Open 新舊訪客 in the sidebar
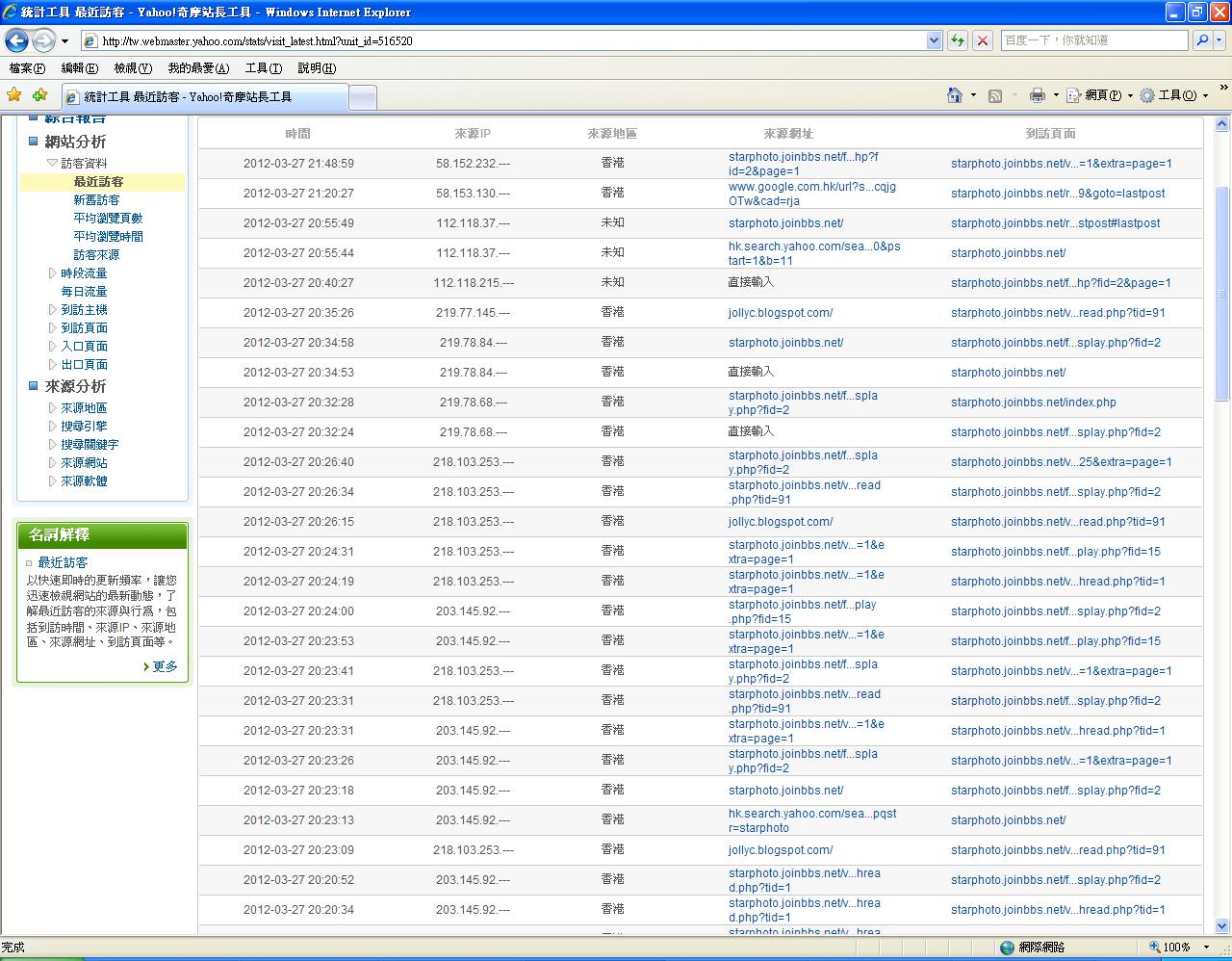 [x=96, y=200]
